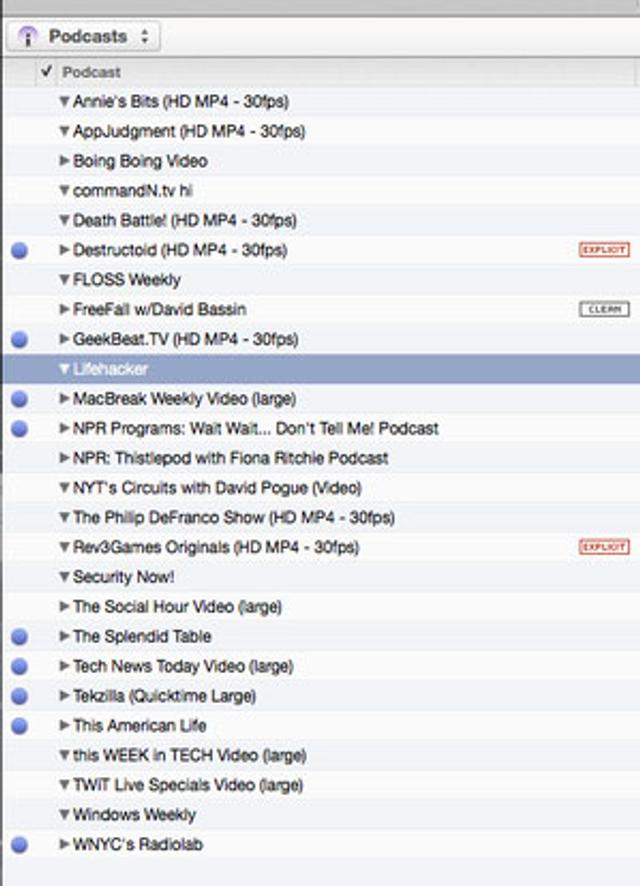Click the purple podcast icon in selector

(28, 37)
